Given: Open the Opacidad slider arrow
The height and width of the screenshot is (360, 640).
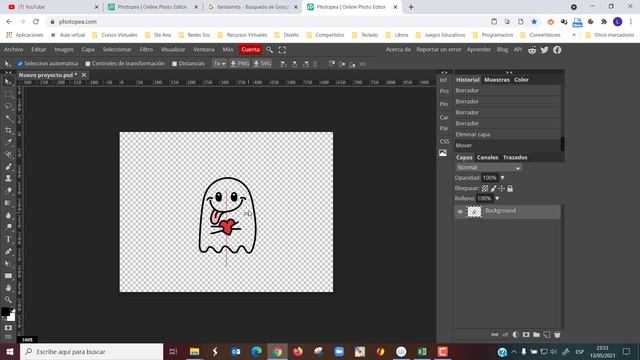Looking at the screenshot, I should click(x=502, y=178).
